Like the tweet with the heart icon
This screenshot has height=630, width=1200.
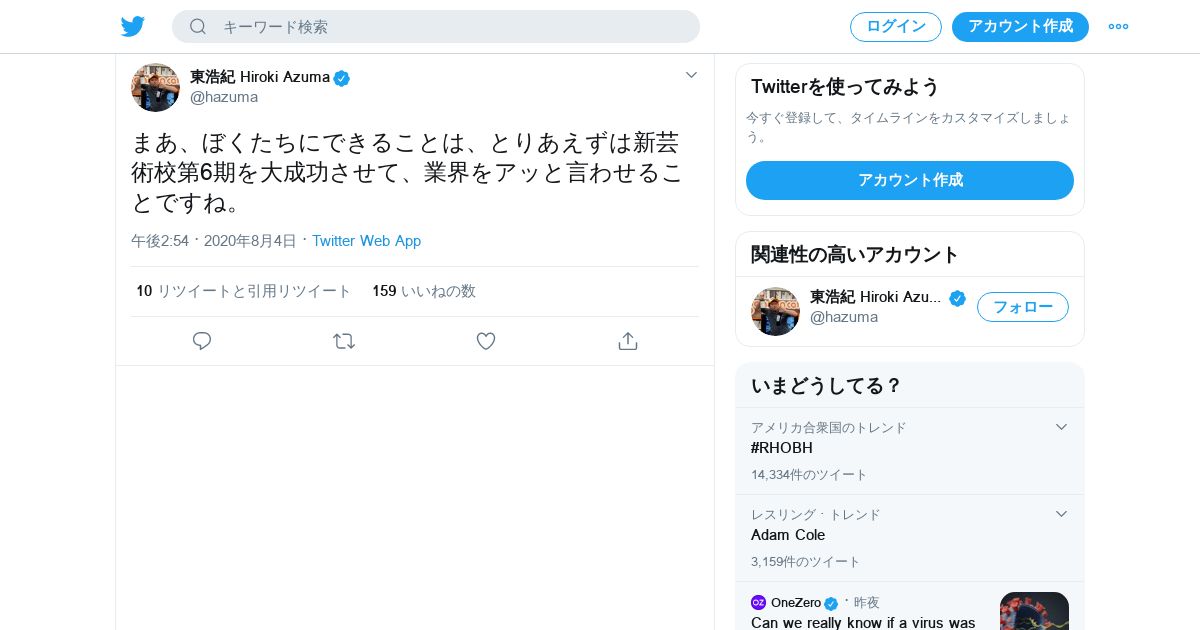tap(486, 341)
